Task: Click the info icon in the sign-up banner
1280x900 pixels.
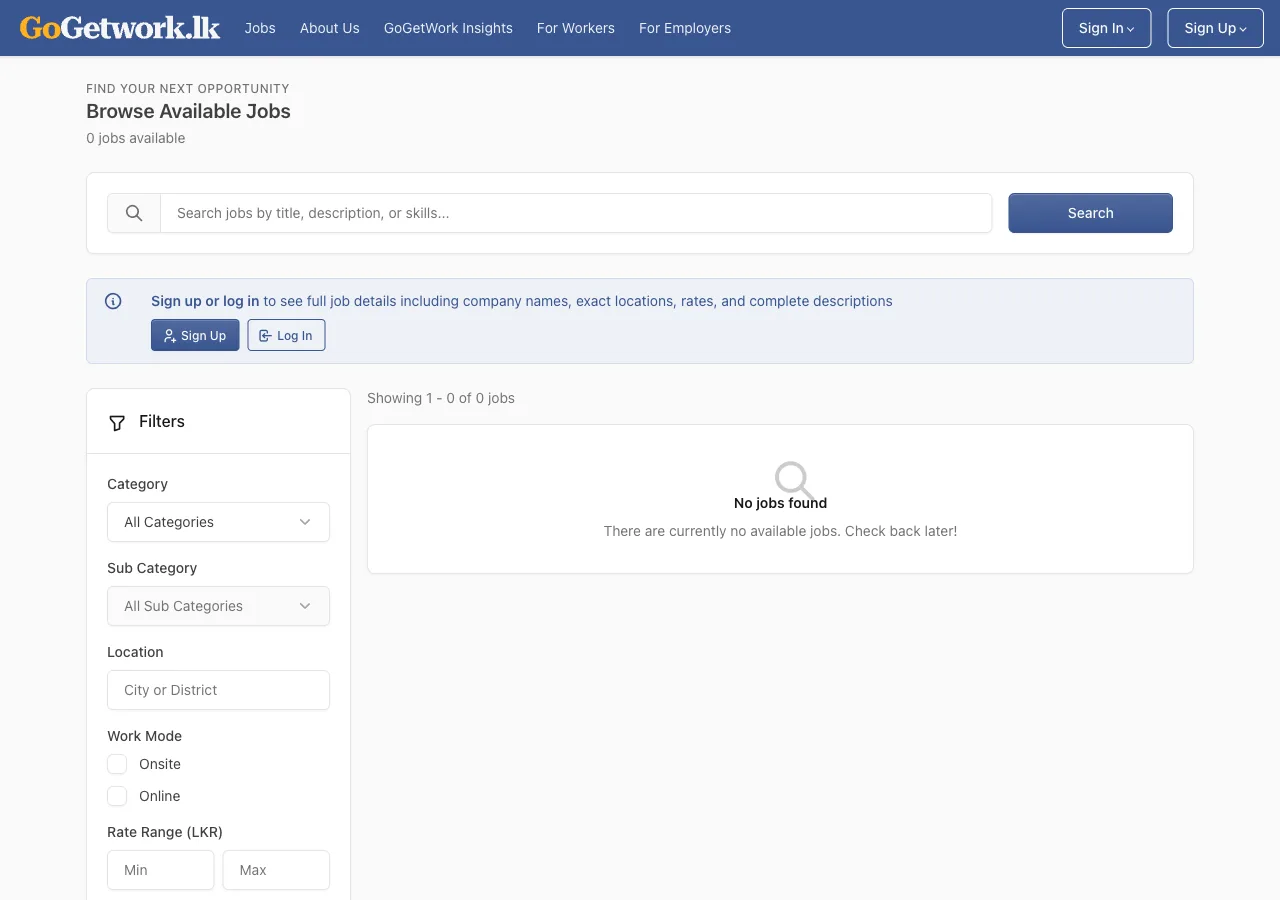Action: pos(113,301)
